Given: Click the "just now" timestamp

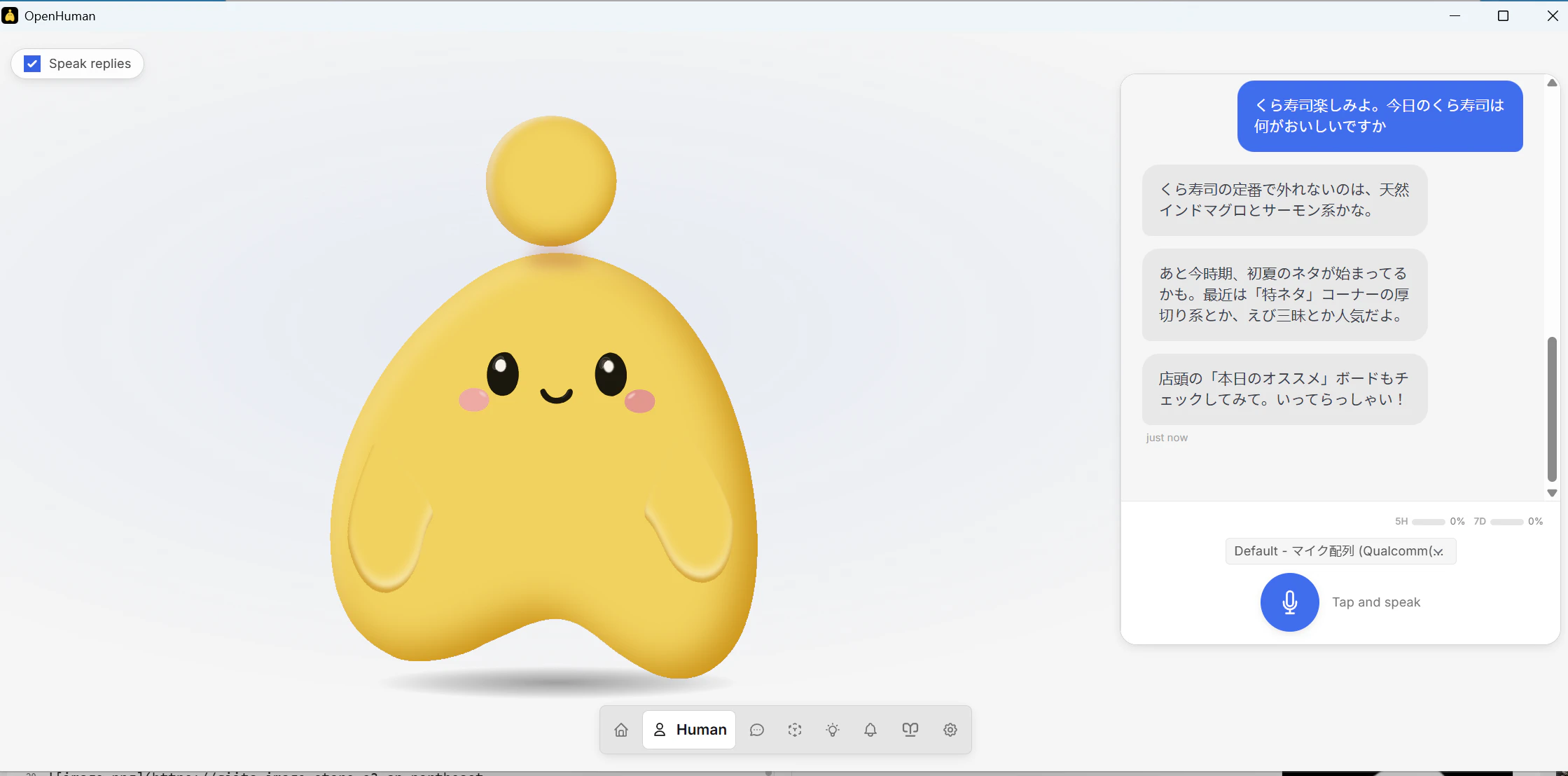Looking at the screenshot, I should [x=1167, y=438].
